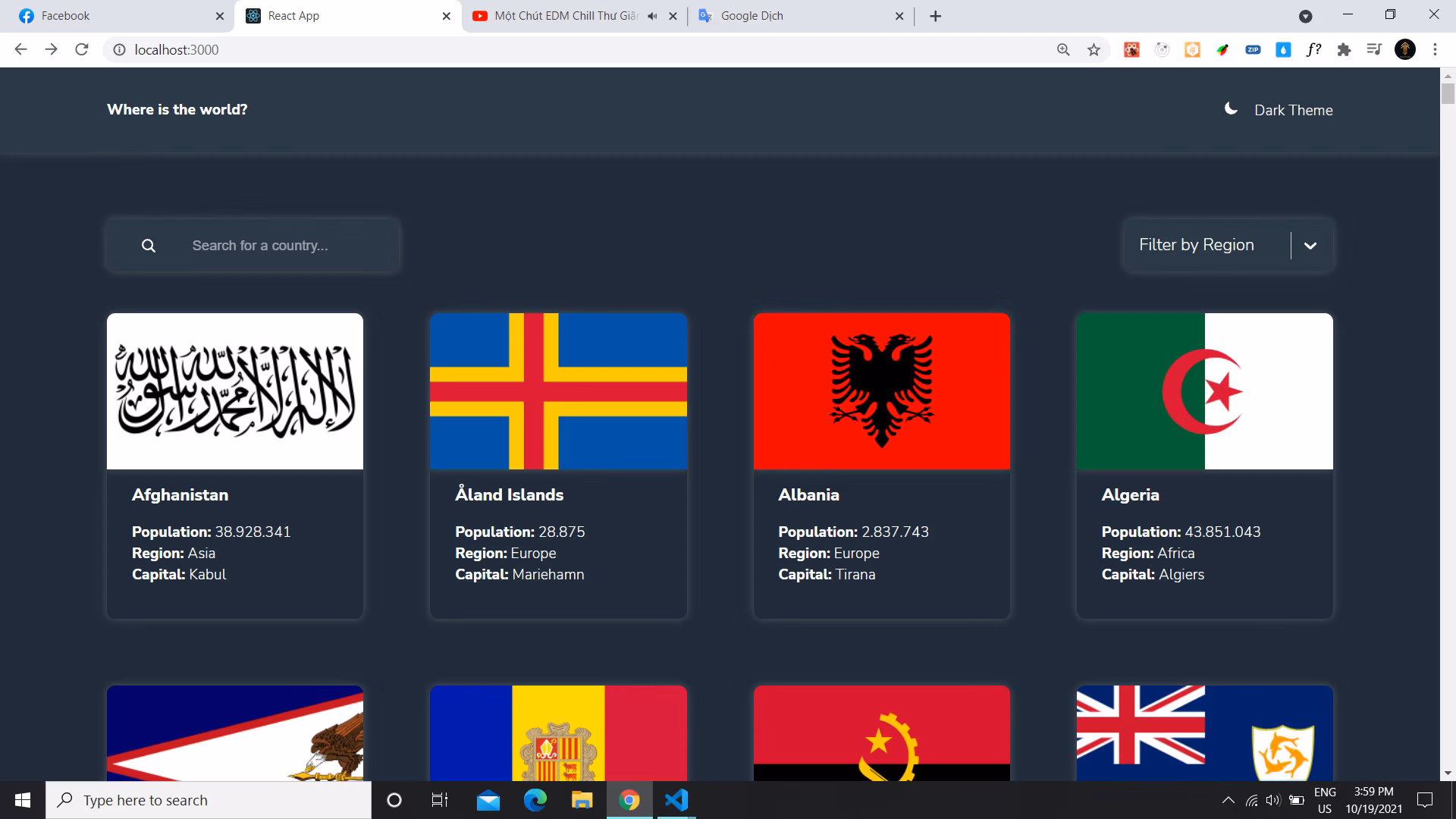Toggle Dark Theme moon icon
Image resolution: width=1456 pixels, height=819 pixels.
tap(1232, 109)
